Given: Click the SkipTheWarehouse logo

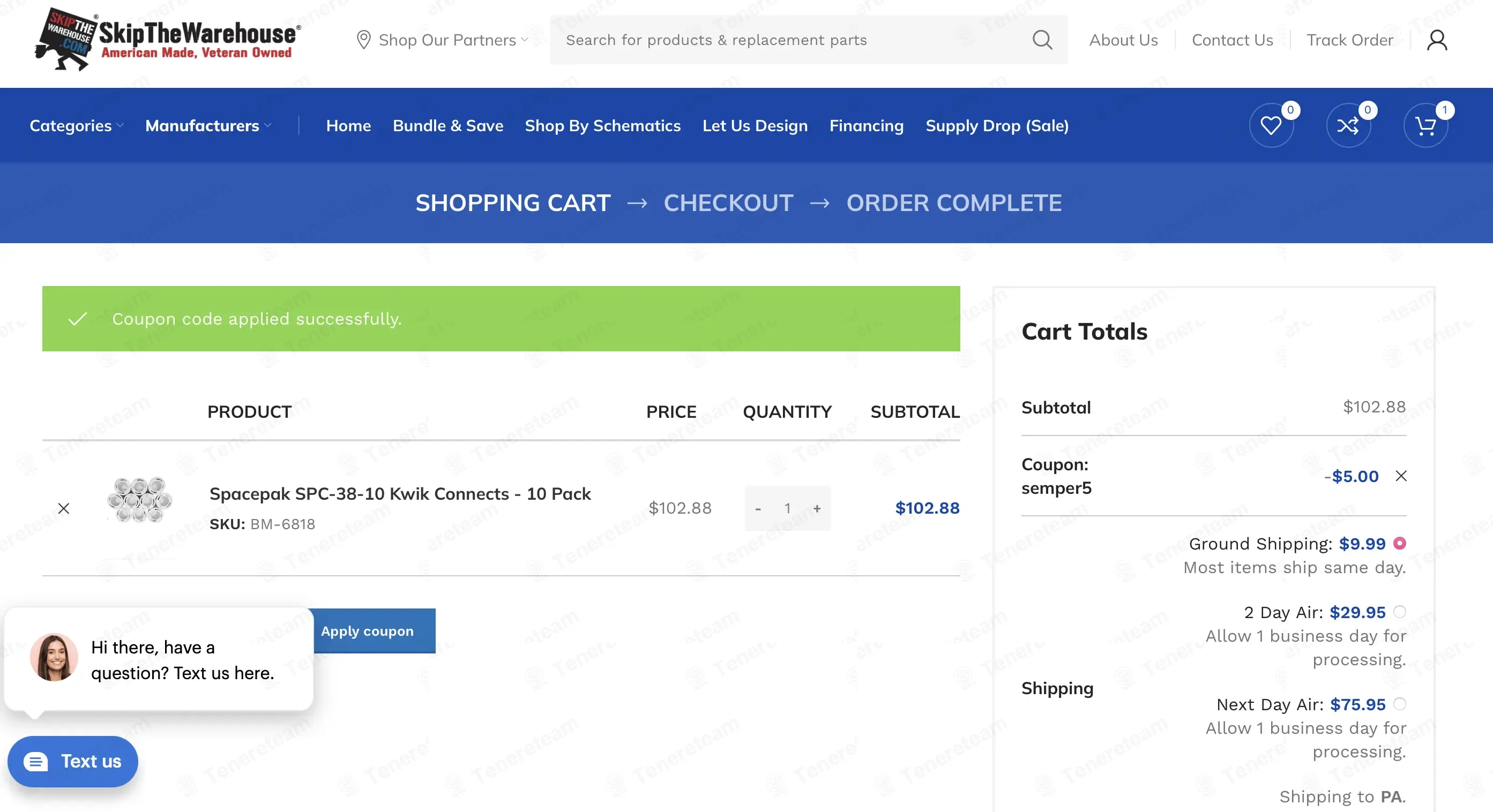Looking at the screenshot, I should 168,40.
